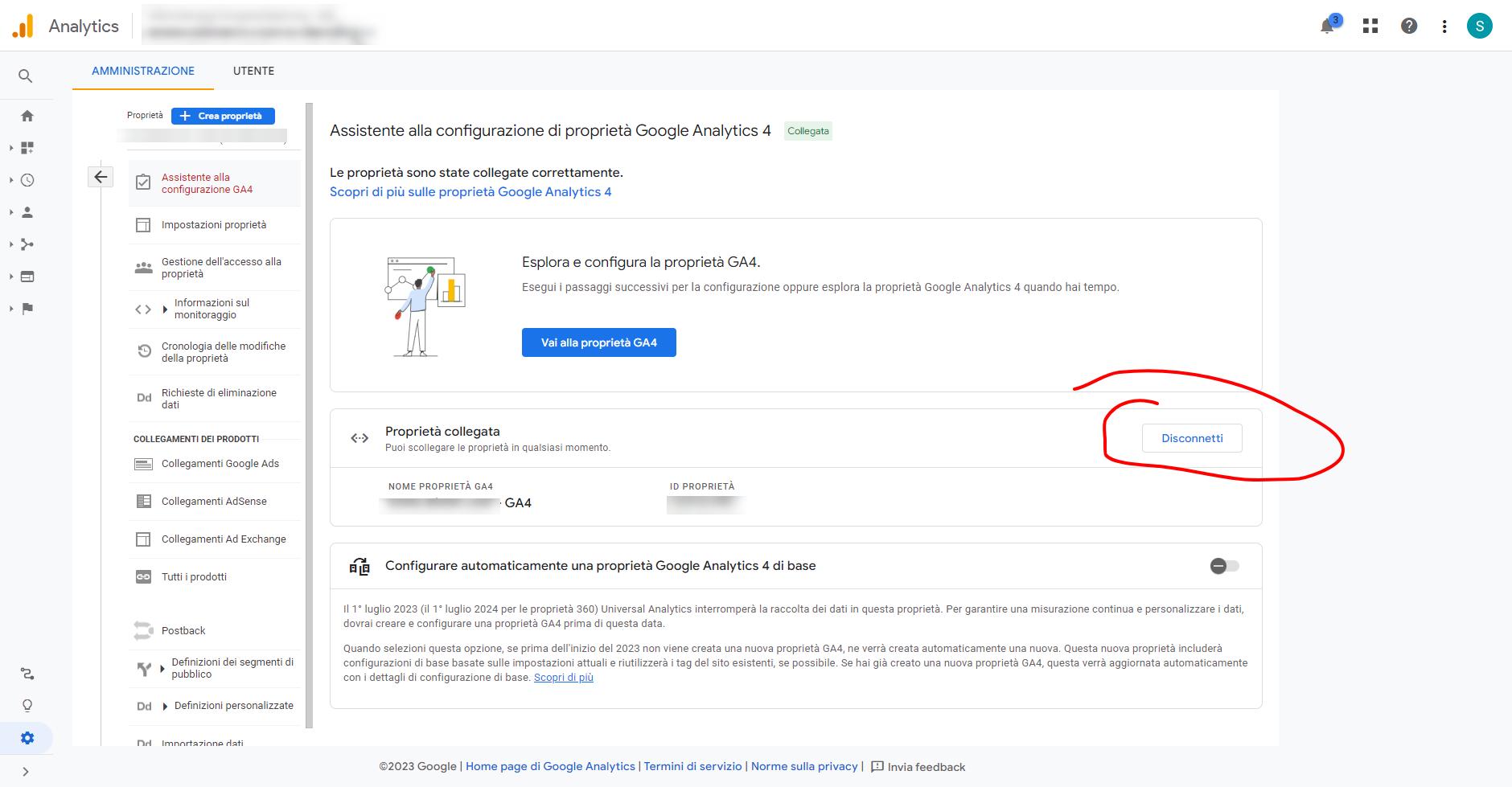
Task: Click Vai alla proprietà GA4 button
Action: coord(598,342)
